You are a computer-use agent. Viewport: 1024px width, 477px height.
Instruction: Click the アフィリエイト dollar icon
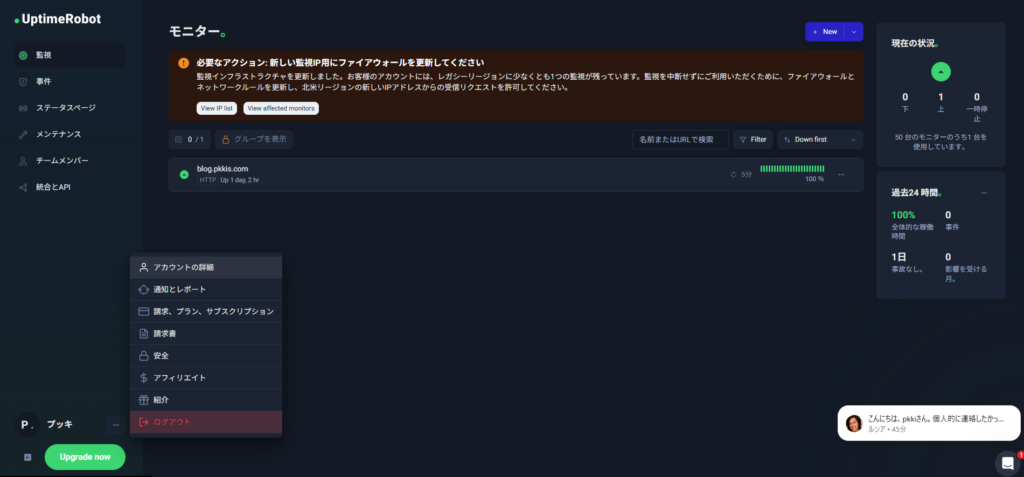(144, 378)
